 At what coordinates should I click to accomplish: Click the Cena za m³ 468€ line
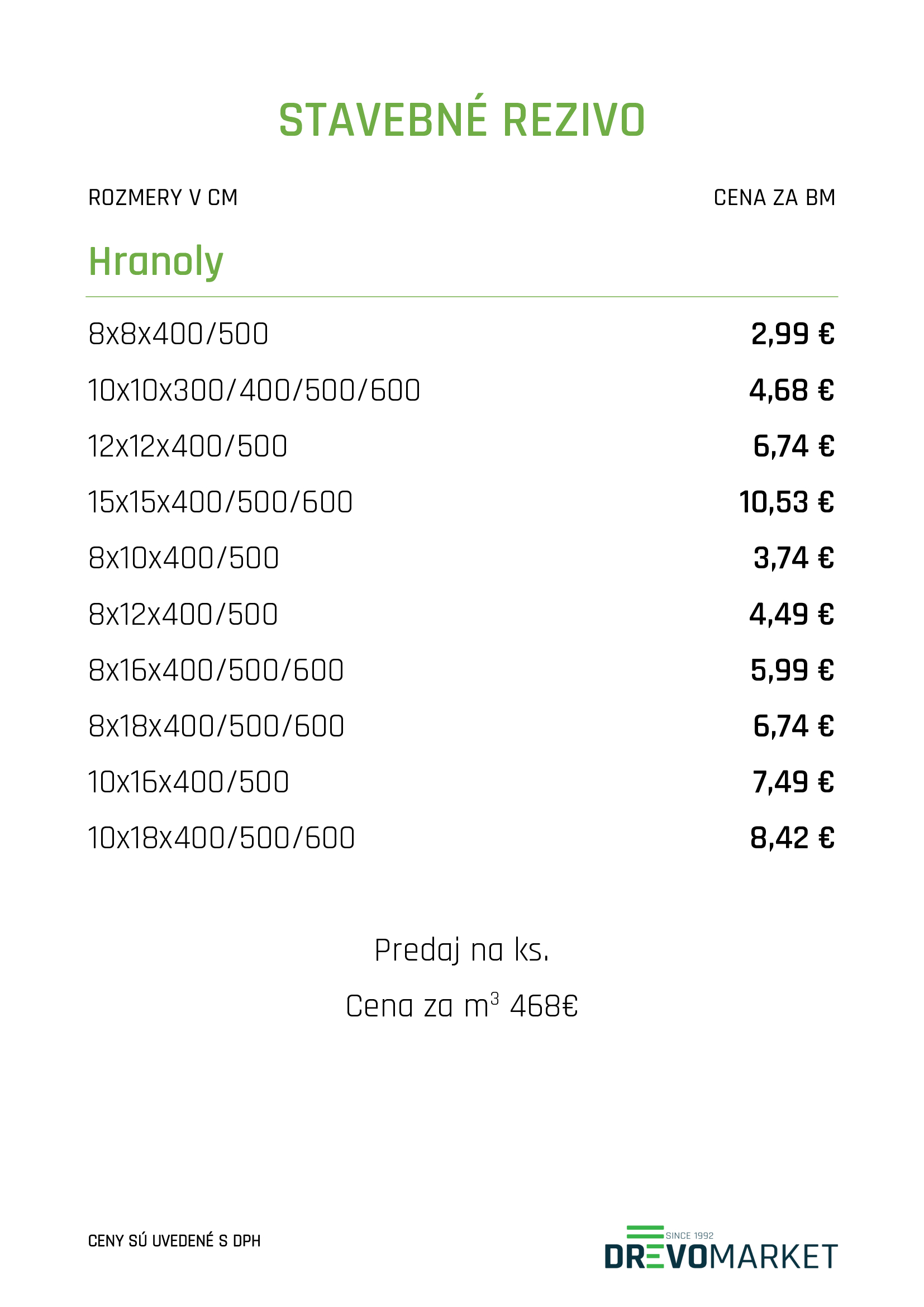click(x=462, y=1005)
